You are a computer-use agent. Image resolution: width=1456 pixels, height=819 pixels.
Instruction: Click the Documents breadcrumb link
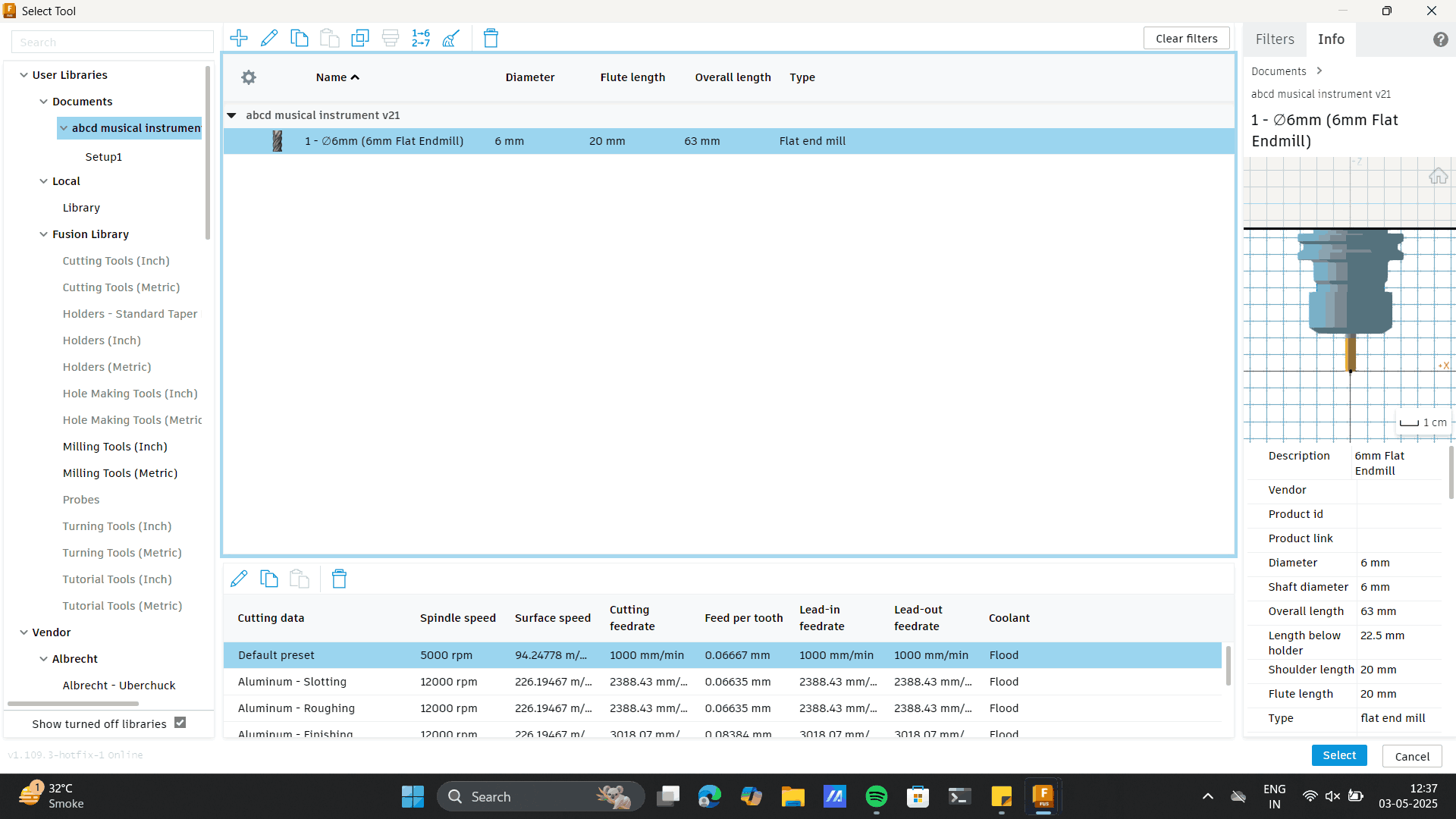pos(1279,71)
